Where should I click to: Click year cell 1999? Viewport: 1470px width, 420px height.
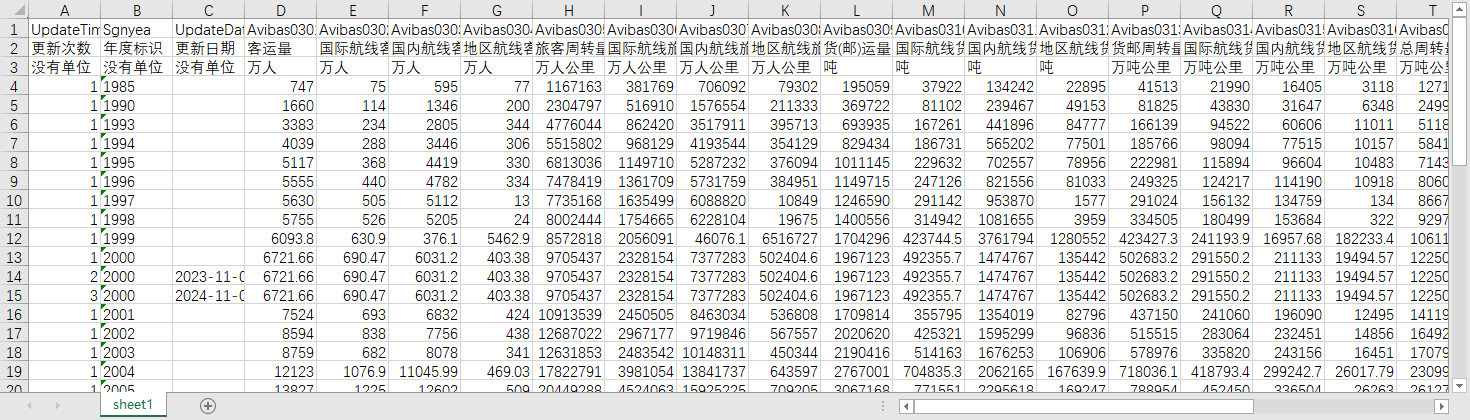point(137,238)
